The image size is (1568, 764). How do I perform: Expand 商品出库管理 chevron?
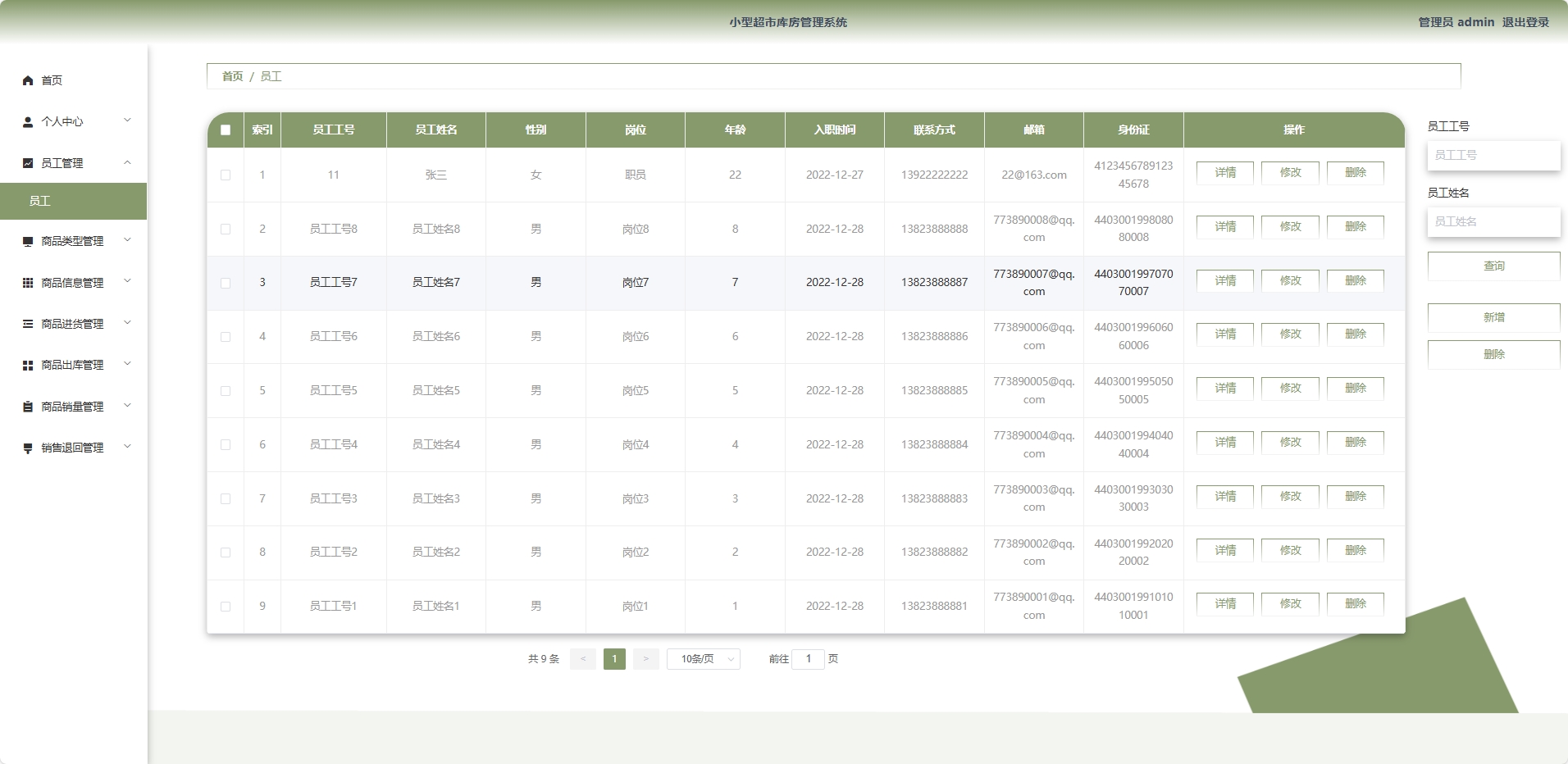point(127,364)
